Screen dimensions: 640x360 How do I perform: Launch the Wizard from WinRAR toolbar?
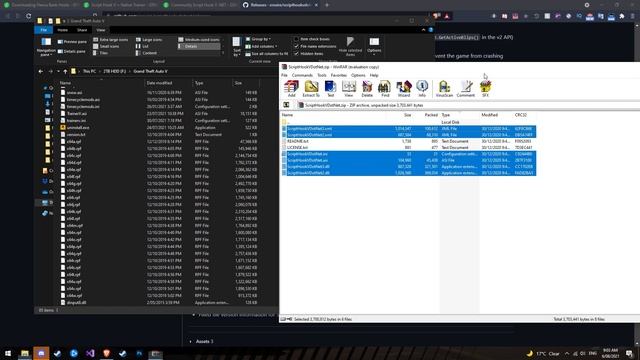tap(404, 89)
